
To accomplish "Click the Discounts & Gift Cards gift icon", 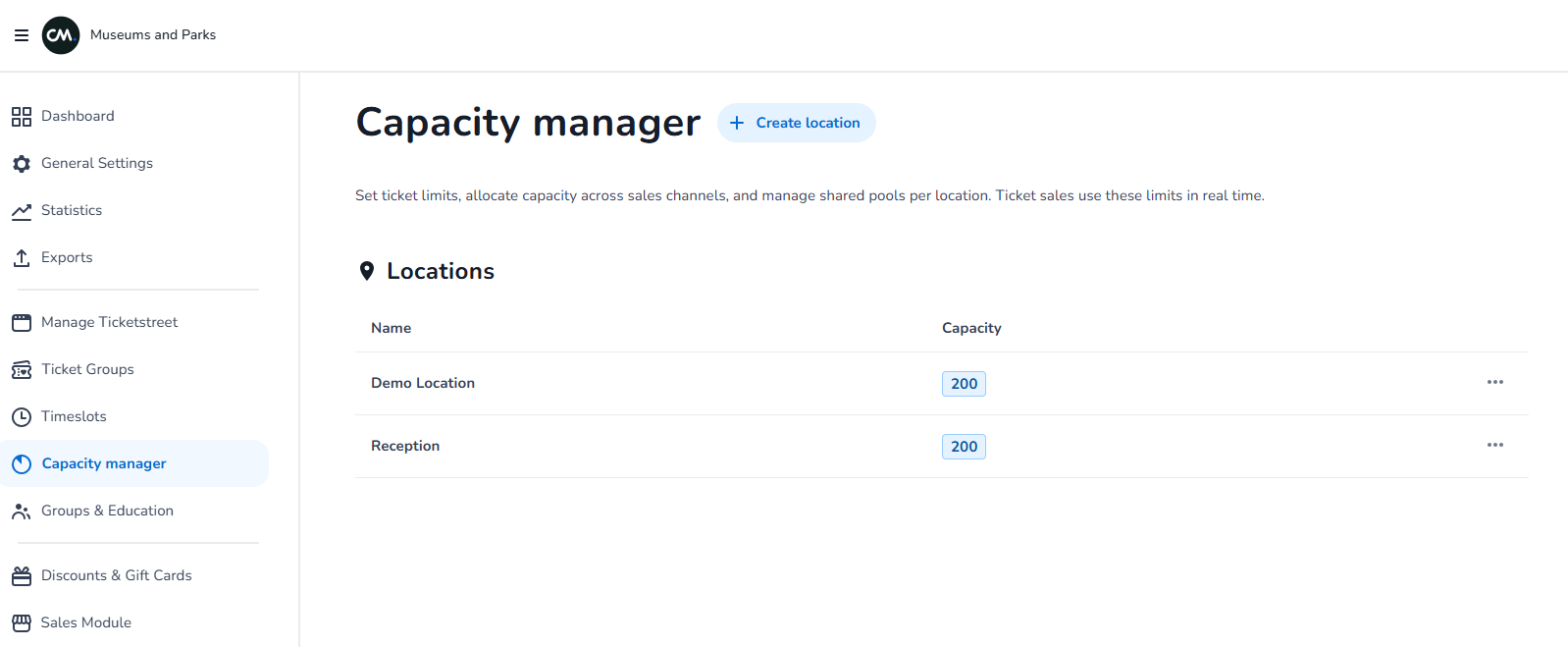I will click(x=22, y=576).
